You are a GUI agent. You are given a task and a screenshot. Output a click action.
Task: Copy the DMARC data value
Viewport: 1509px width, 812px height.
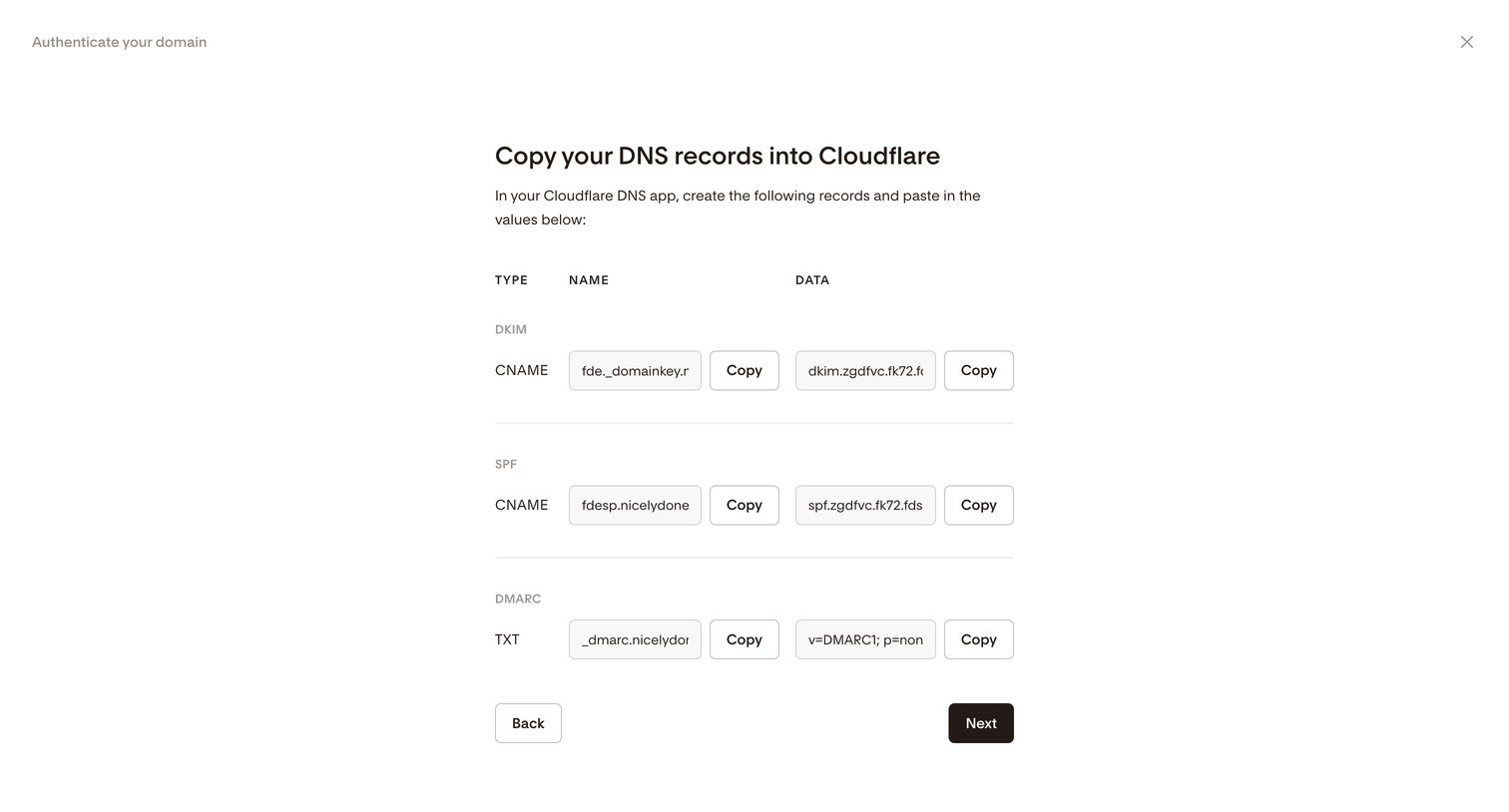pos(978,639)
